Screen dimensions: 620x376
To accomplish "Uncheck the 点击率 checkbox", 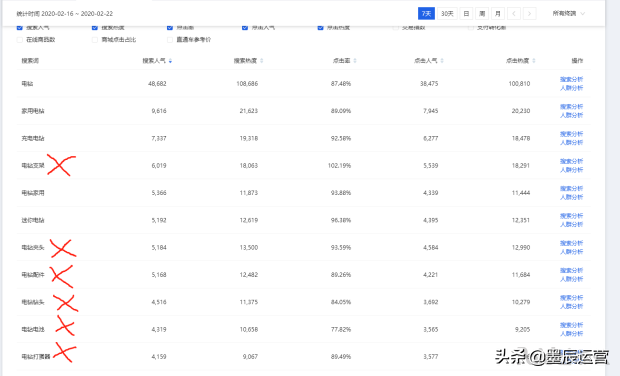I will click(x=170, y=27).
